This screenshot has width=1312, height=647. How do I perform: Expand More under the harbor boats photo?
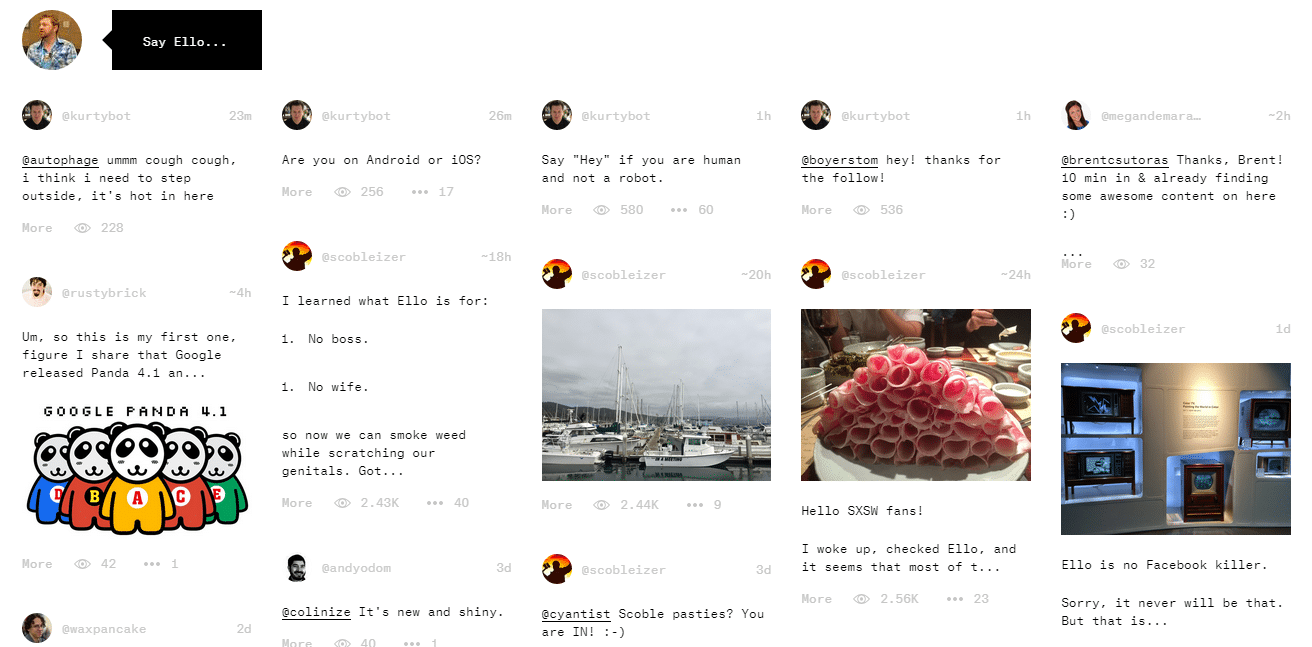point(557,505)
